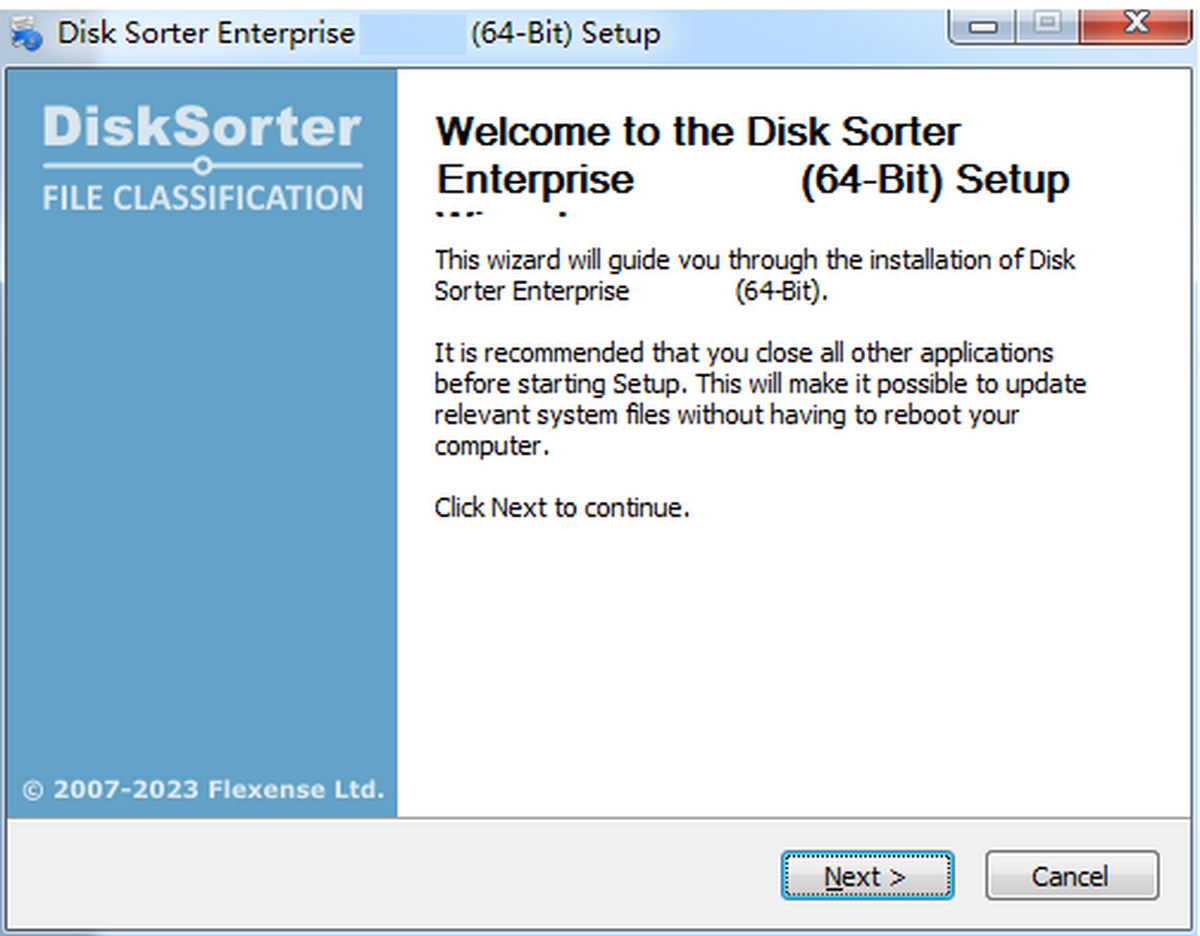The width and height of the screenshot is (1200, 936).
Task: Click the recommendation about closing applications
Action: coord(758,399)
